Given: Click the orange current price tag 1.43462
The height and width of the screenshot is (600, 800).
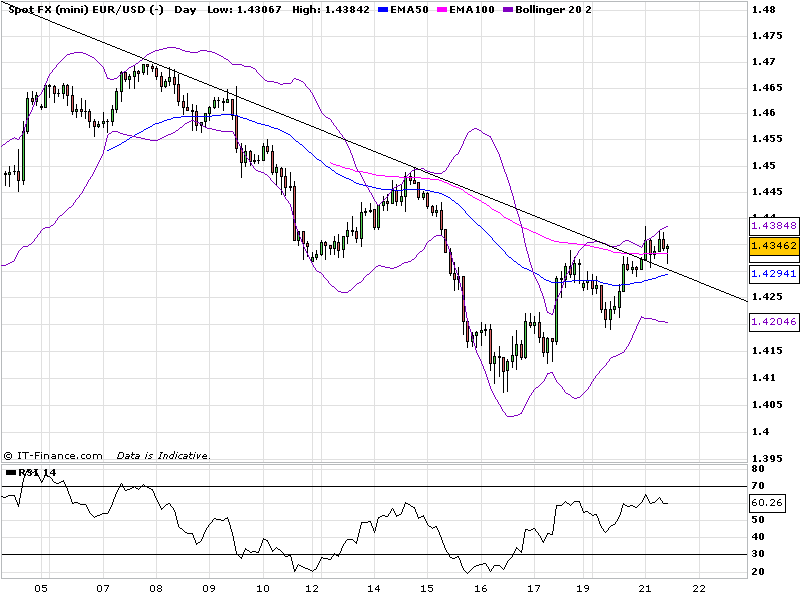Looking at the screenshot, I should point(774,246).
